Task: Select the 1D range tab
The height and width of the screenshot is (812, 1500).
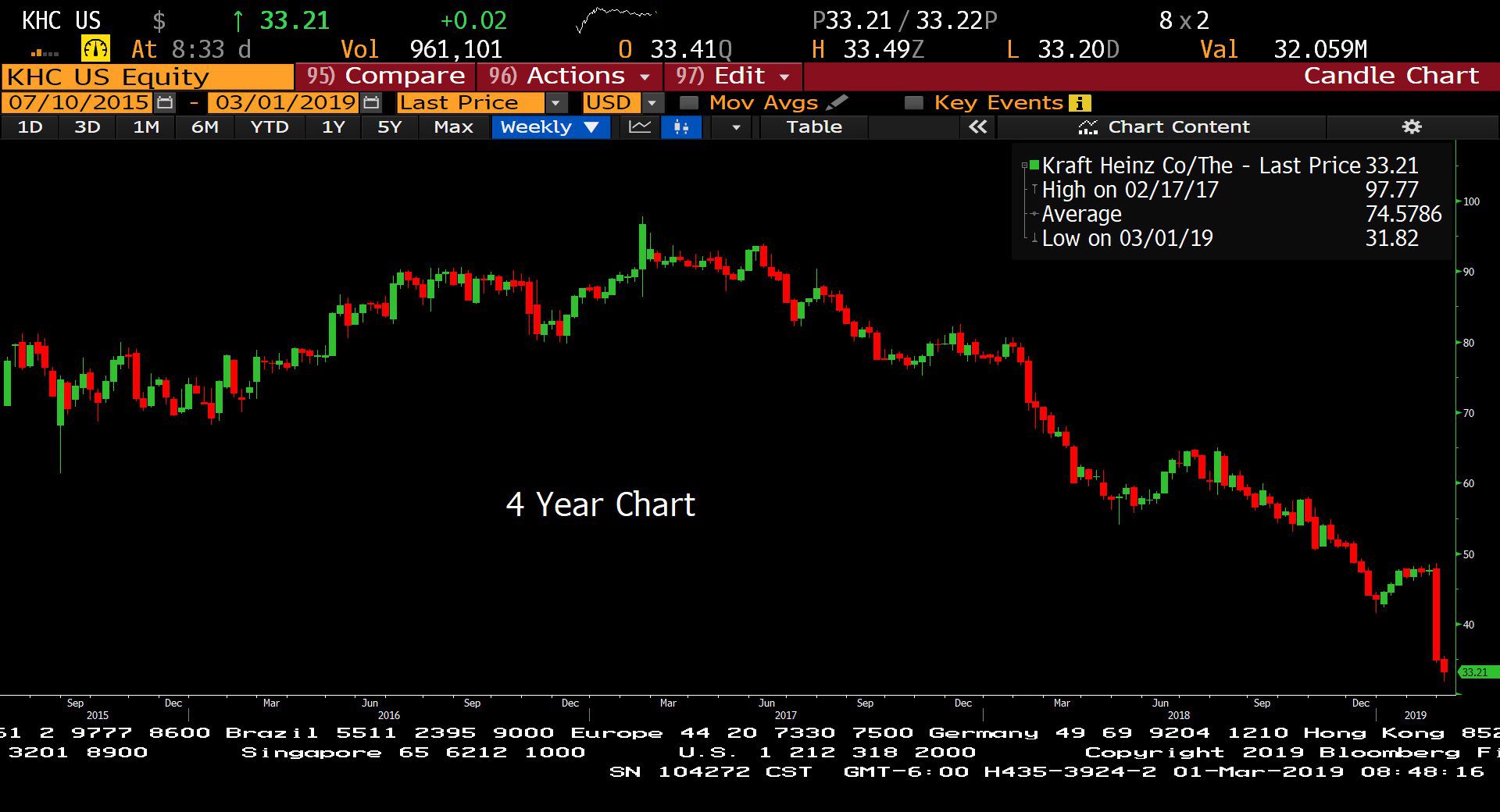Action: click(30, 127)
